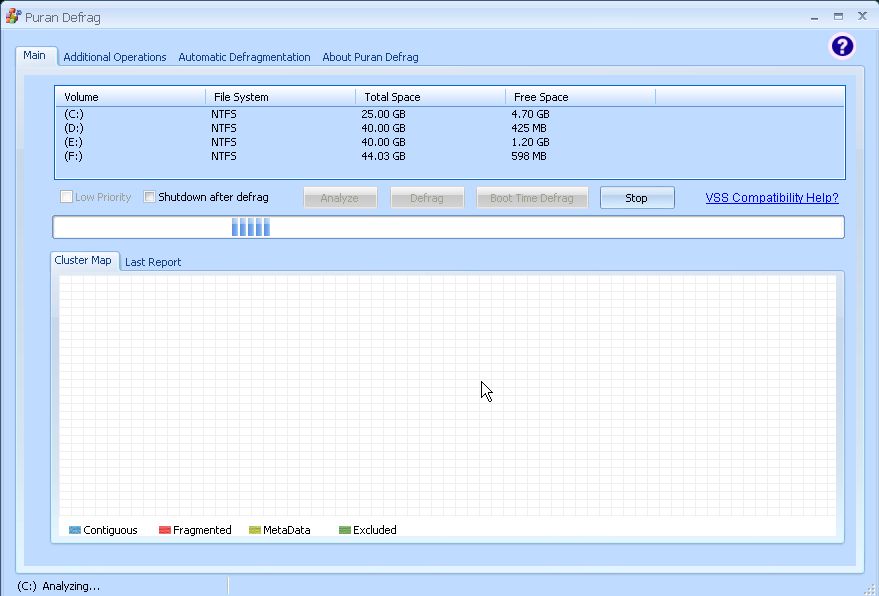Click the MetaData legend label
The height and width of the screenshot is (596, 879).
[x=286, y=530]
